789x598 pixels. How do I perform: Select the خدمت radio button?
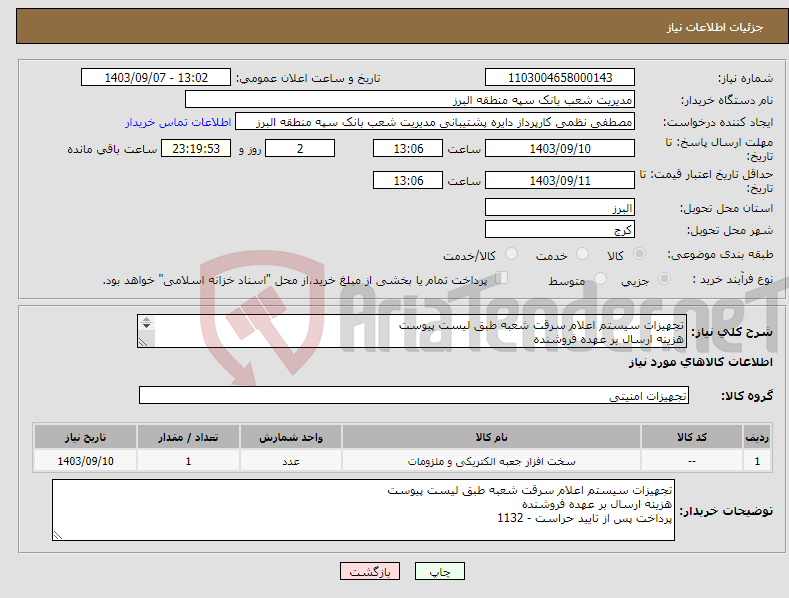582,254
